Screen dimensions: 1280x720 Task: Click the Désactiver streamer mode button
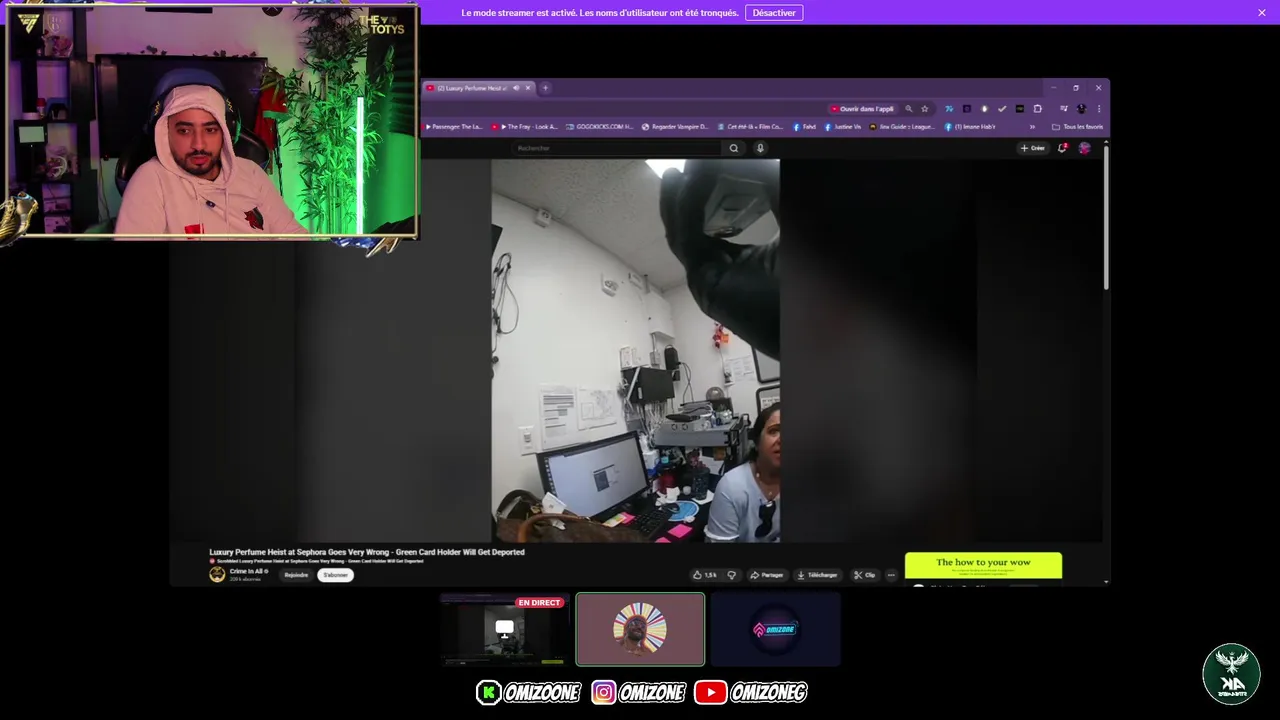coord(774,13)
